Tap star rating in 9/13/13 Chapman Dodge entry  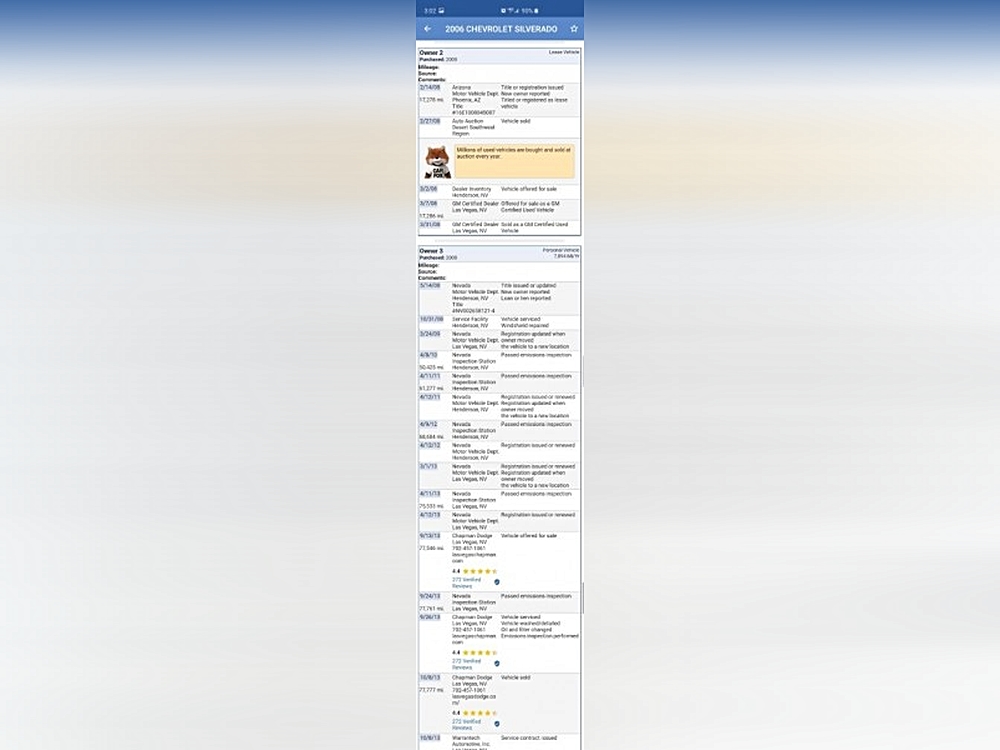[x=479, y=572]
